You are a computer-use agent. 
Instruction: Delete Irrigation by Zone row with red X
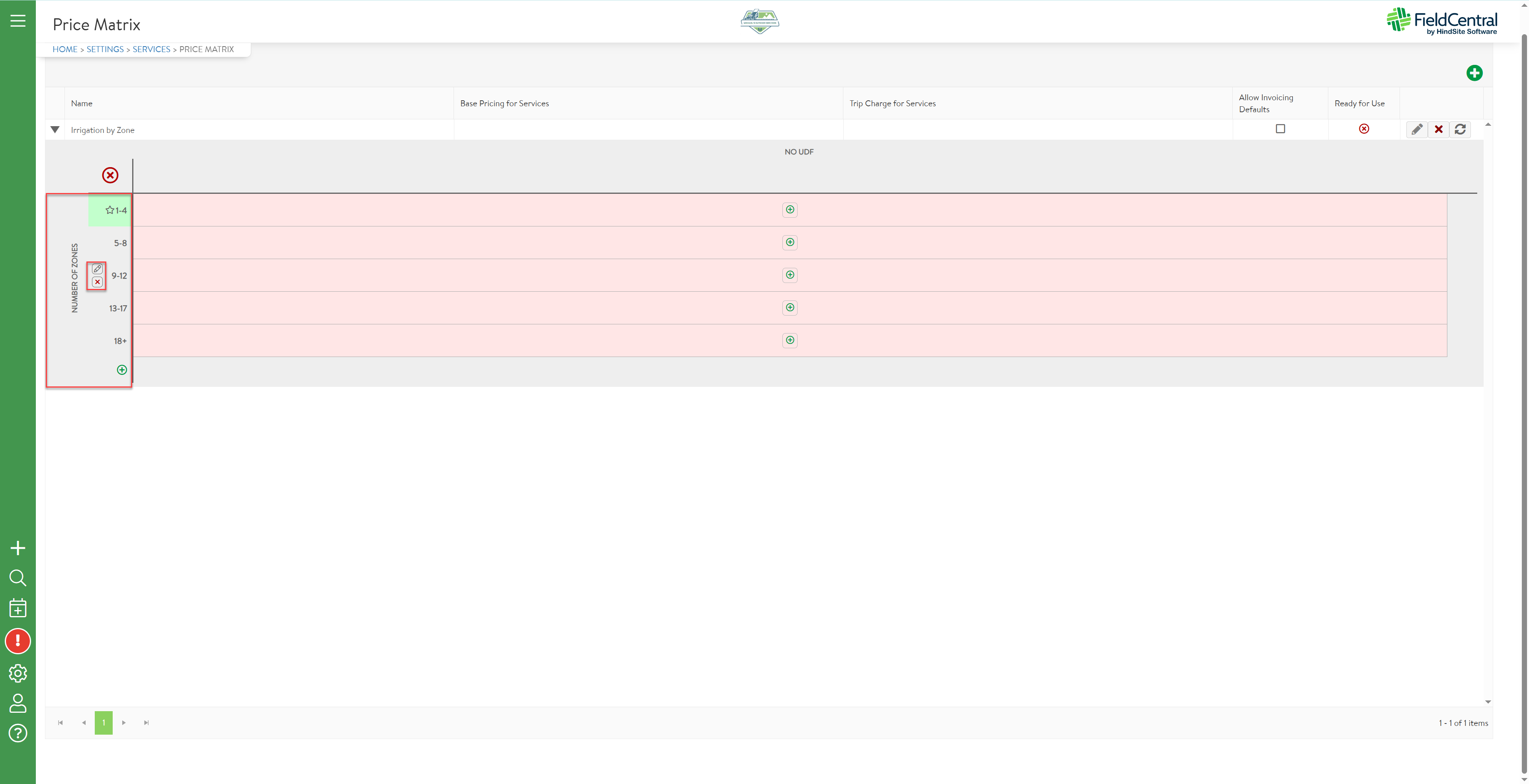coord(1438,129)
